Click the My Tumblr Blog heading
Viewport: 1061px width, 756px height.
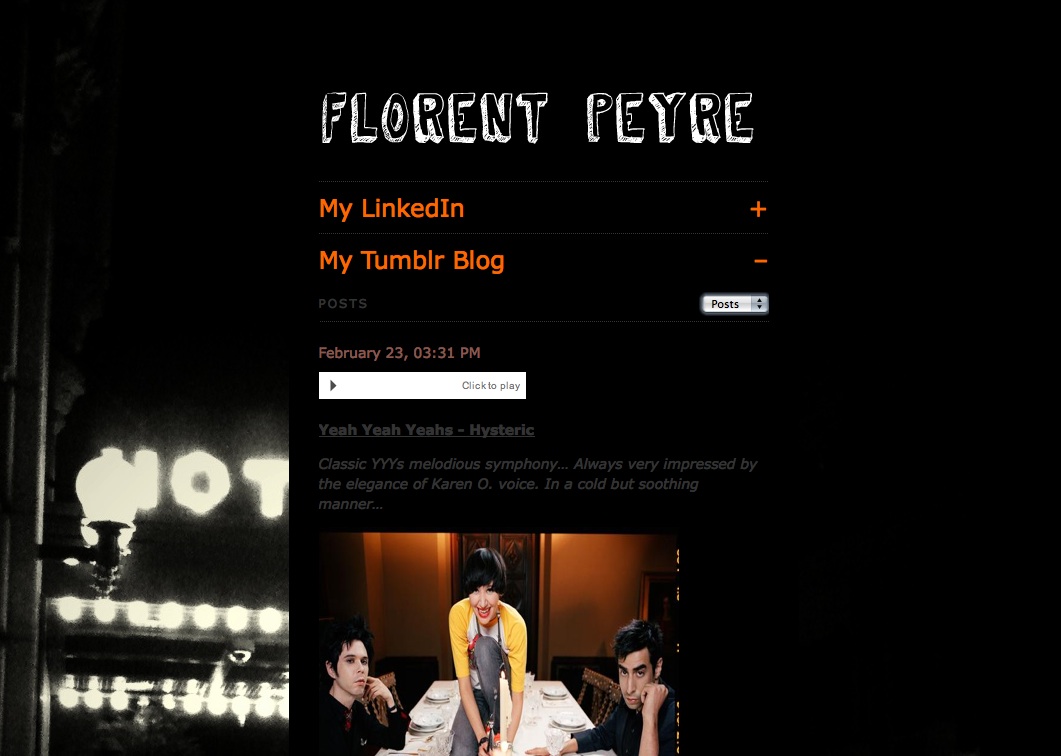tap(411, 261)
